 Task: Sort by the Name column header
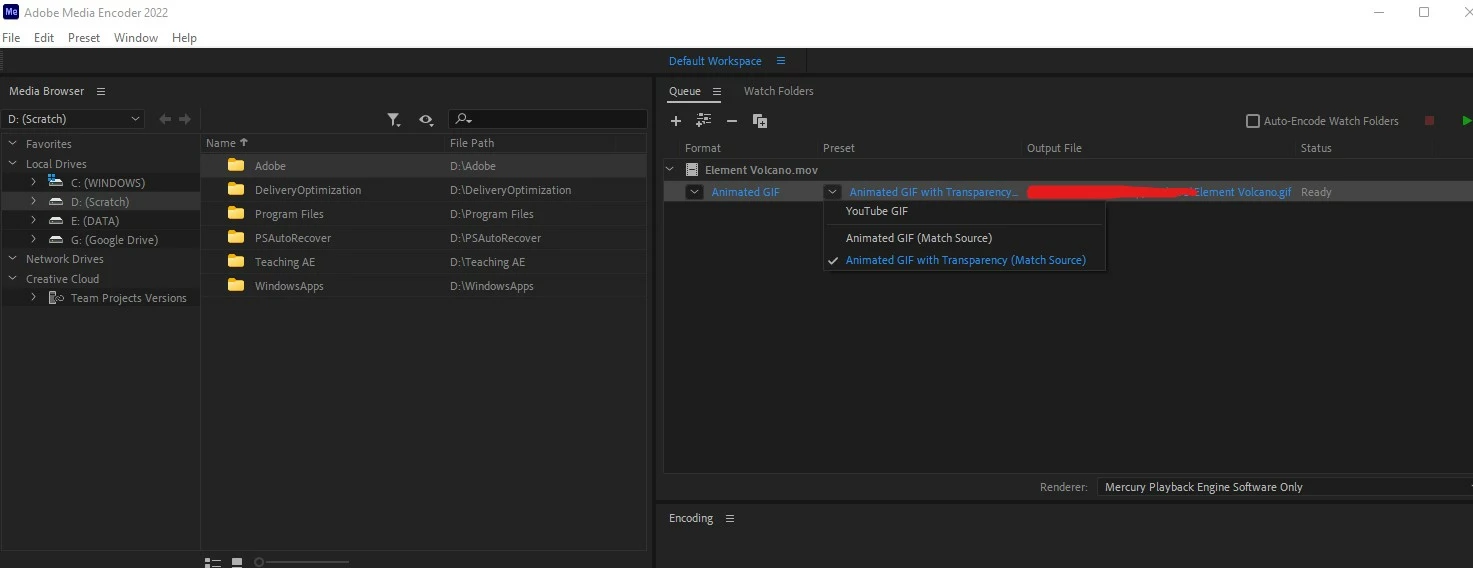(222, 143)
